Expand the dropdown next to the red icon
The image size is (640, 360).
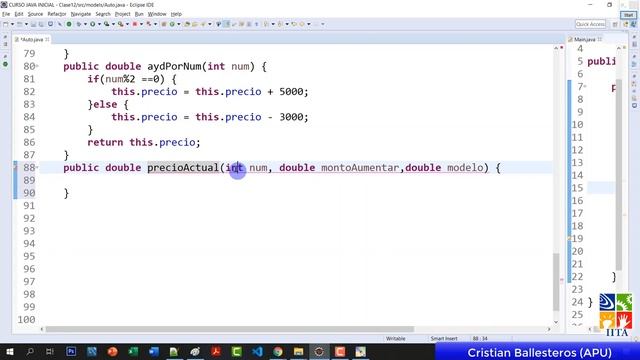pyautogui.click(x=141, y=24)
